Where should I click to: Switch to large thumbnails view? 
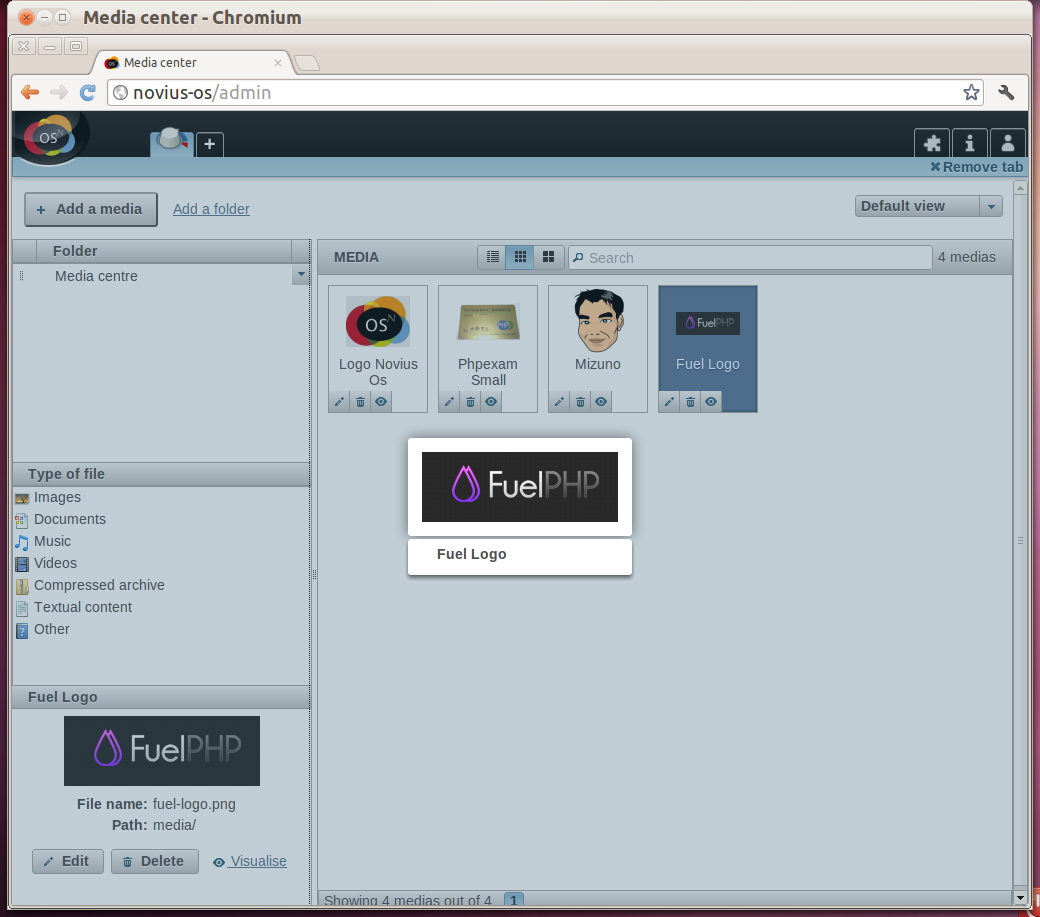549,257
